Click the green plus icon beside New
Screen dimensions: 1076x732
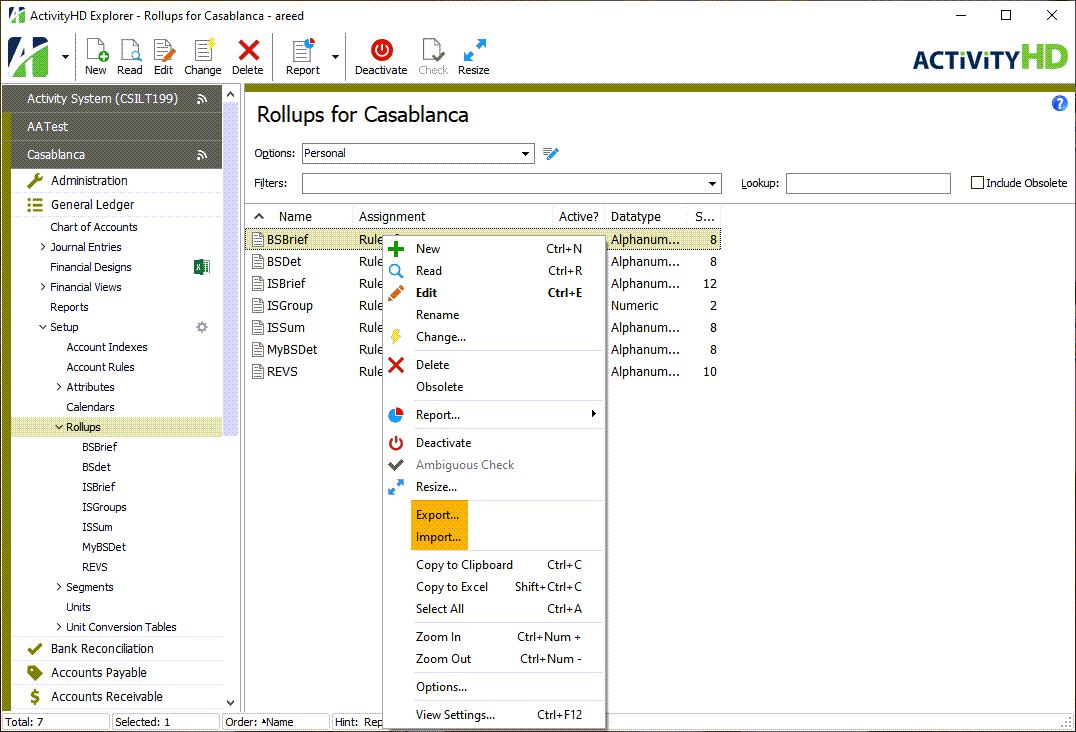coord(396,249)
